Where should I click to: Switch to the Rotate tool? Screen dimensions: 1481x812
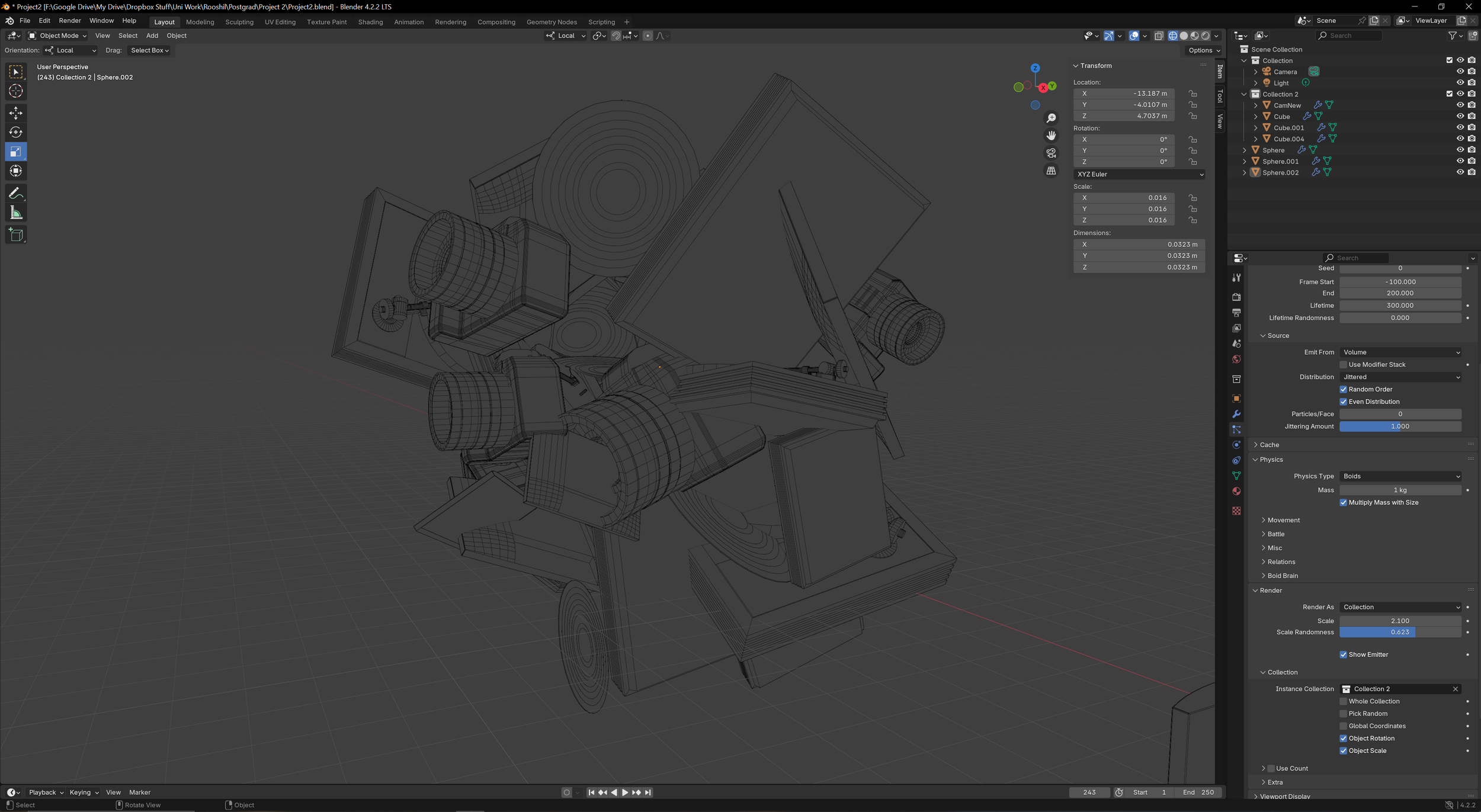pyautogui.click(x=16, y=131)
